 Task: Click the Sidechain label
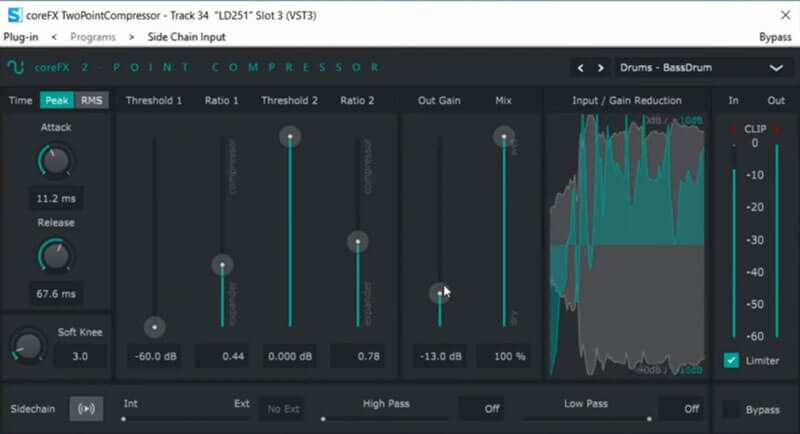(33, 409)
